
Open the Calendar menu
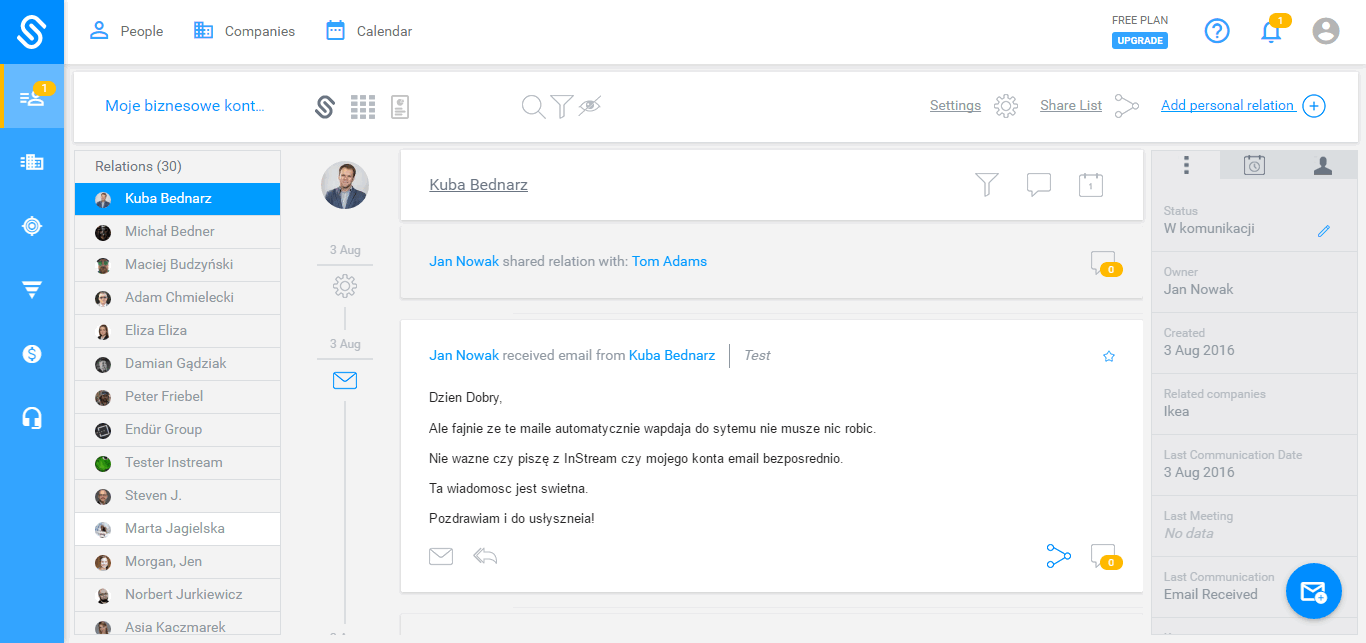point(369,31)
